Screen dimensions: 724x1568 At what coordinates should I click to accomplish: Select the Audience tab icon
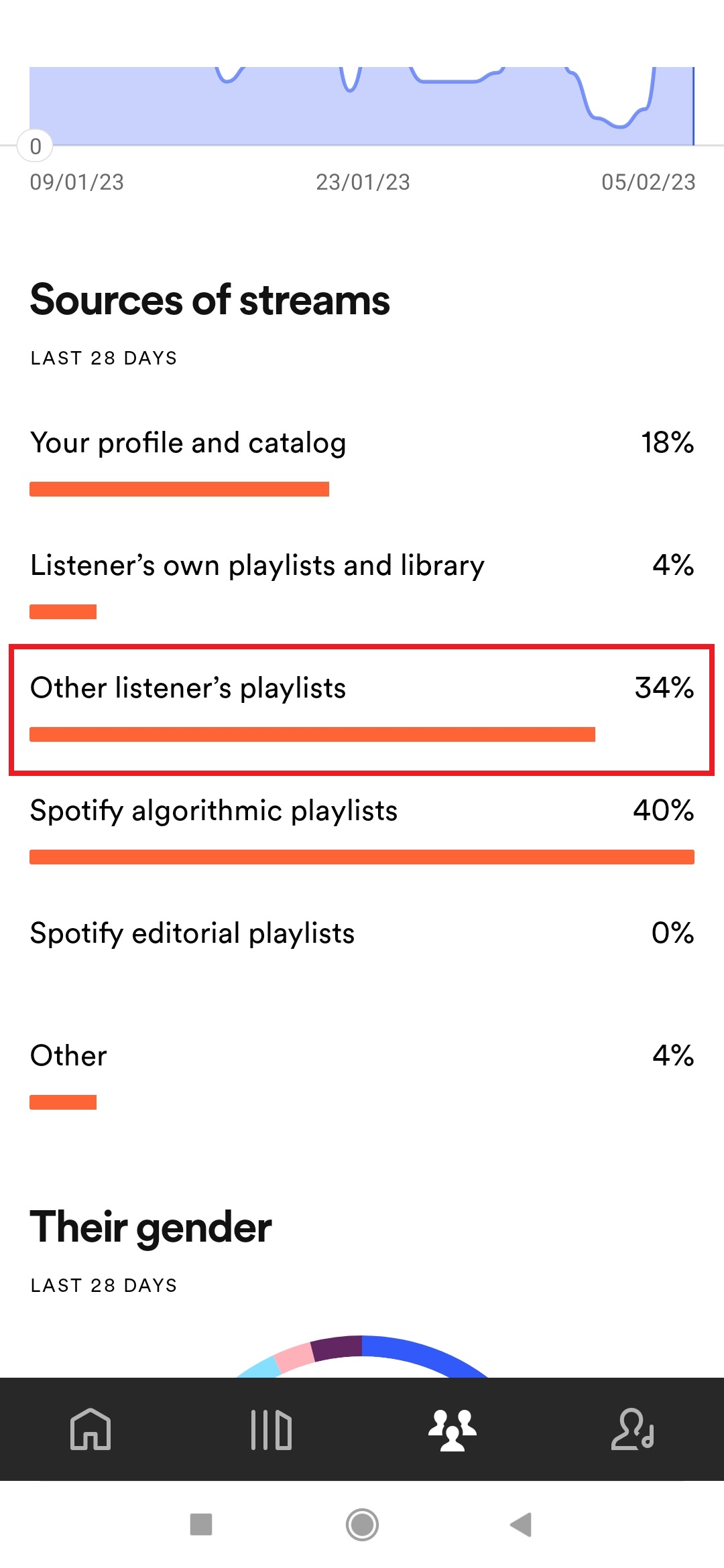click(x=452, y=1429)
